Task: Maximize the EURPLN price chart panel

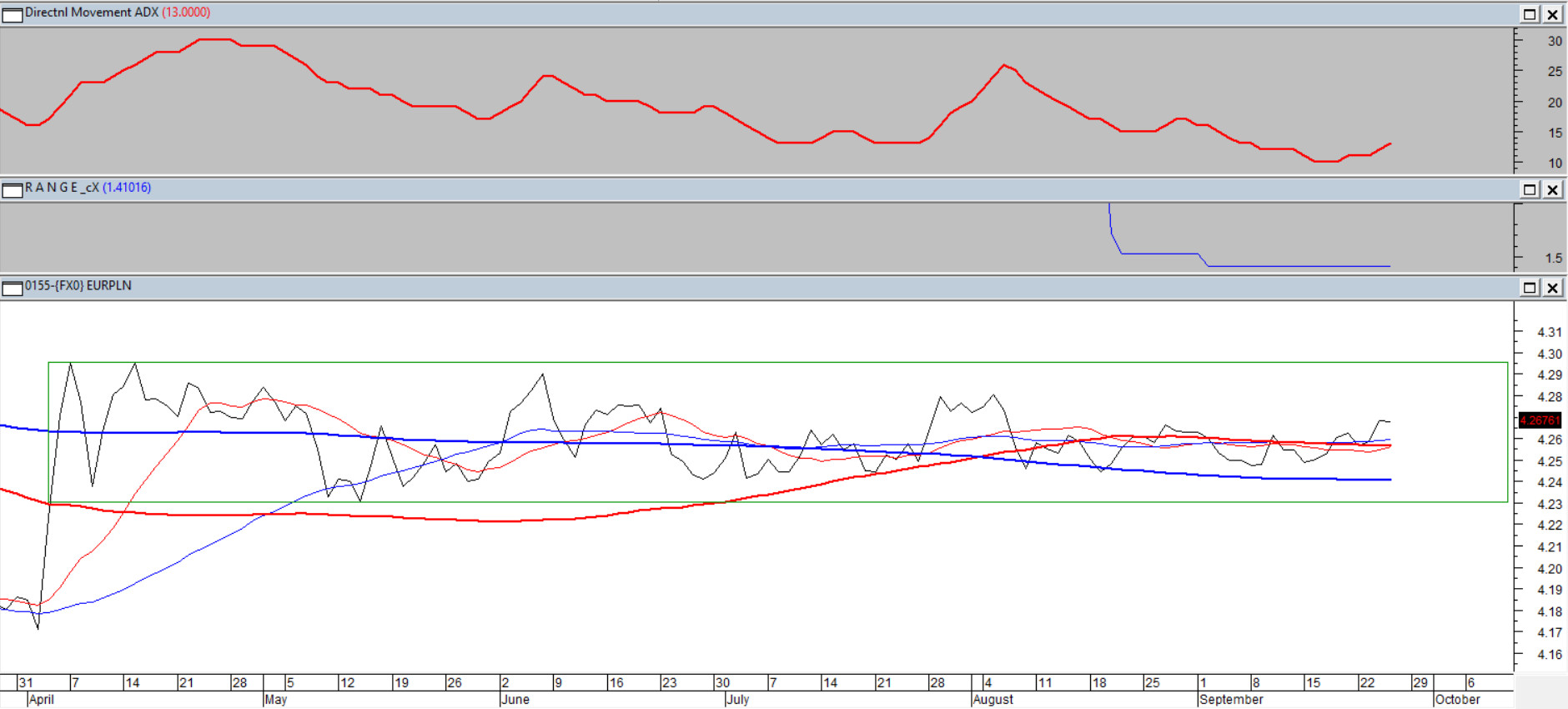Action: 1530,288
